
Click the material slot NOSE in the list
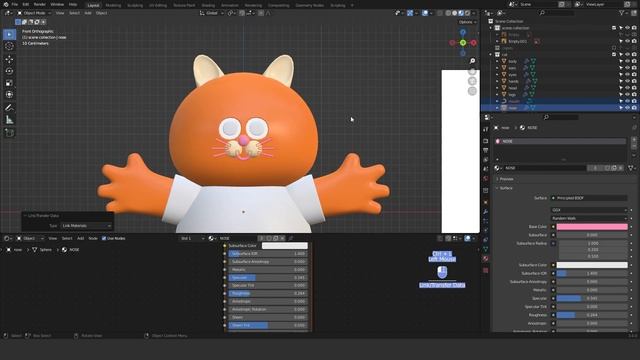click(x=560, y=141)
